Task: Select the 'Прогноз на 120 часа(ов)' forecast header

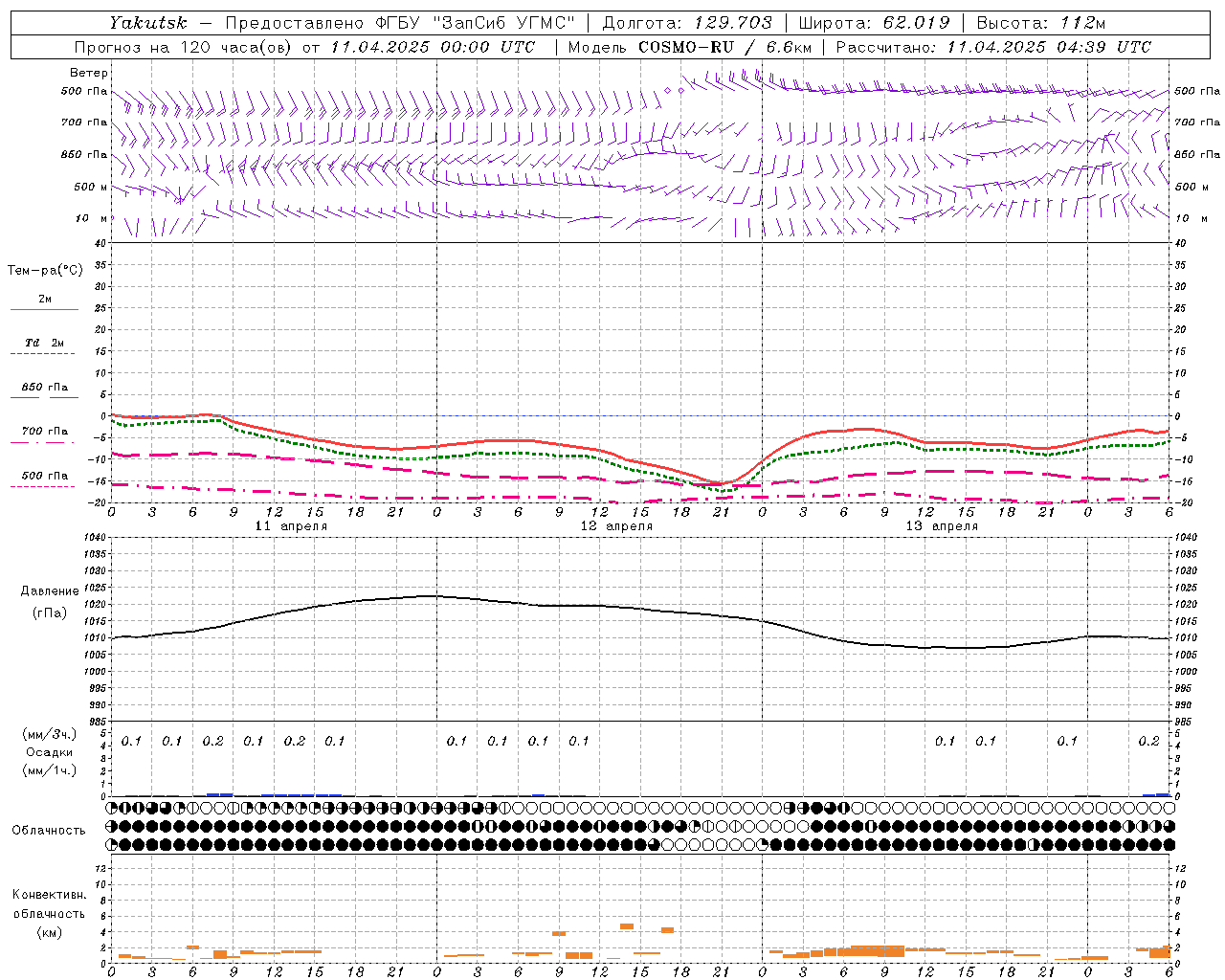Action: click(x=185, y=47)
